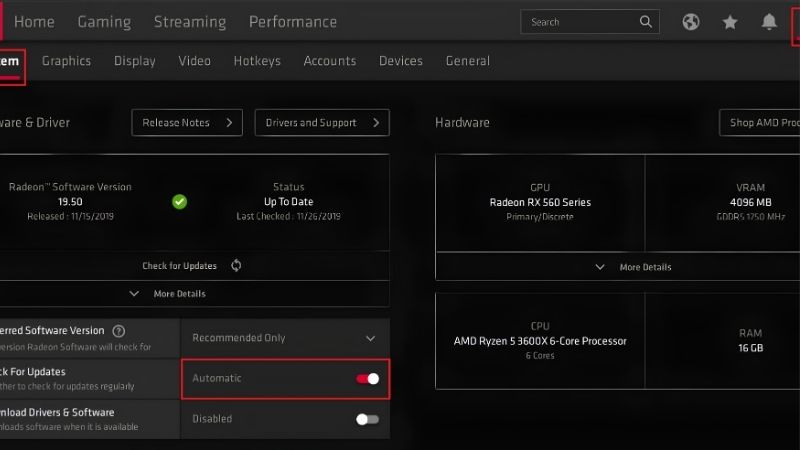Click the AMD Ryzen 5 3600X CPU text

click(x=540, y=341)
